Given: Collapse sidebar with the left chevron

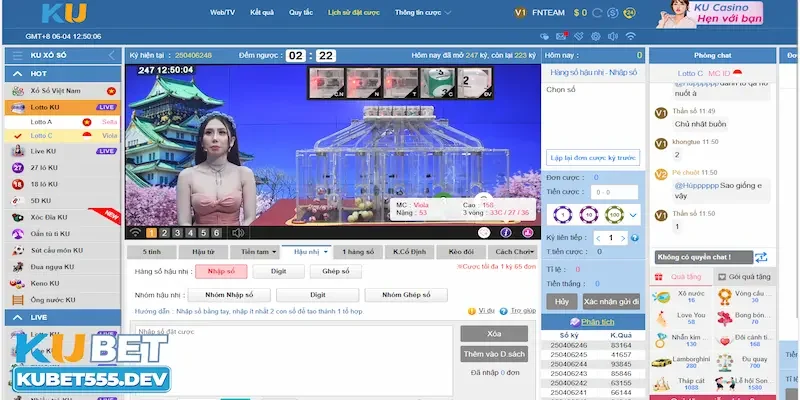Looking at the screenshot, I should [111, 56].
